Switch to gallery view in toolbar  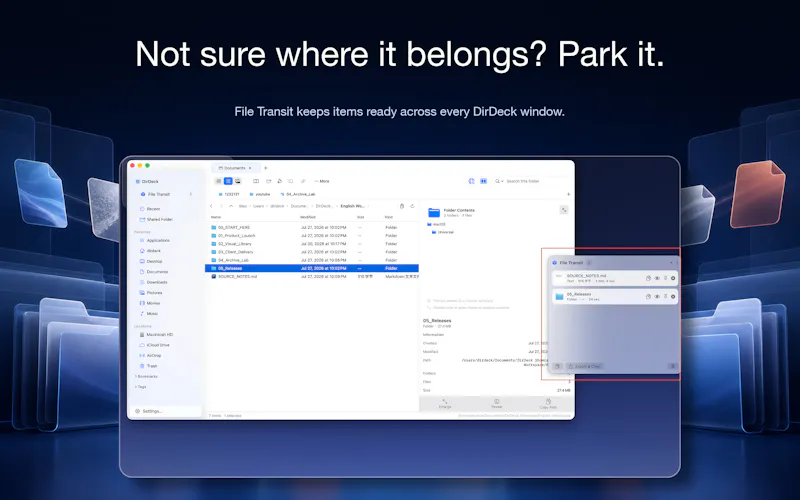coord(238,181)
